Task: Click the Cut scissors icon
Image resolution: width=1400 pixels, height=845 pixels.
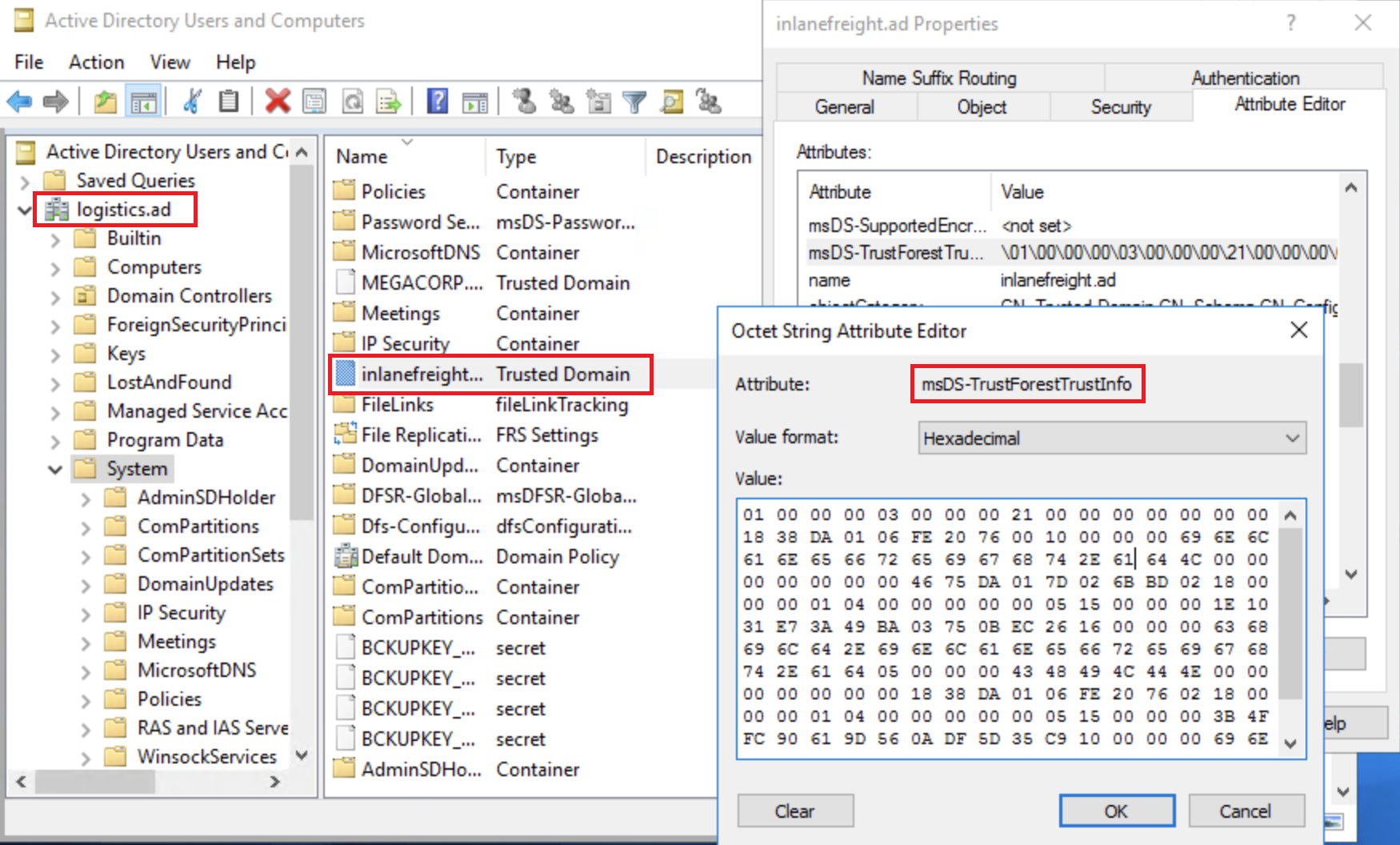Action: (192, 102)
